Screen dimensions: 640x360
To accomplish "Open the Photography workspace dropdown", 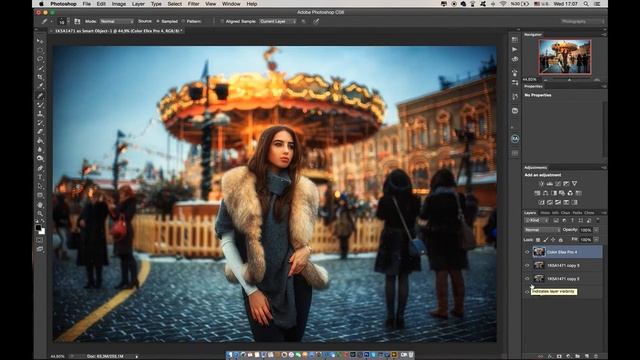I will tap(582, 21).
